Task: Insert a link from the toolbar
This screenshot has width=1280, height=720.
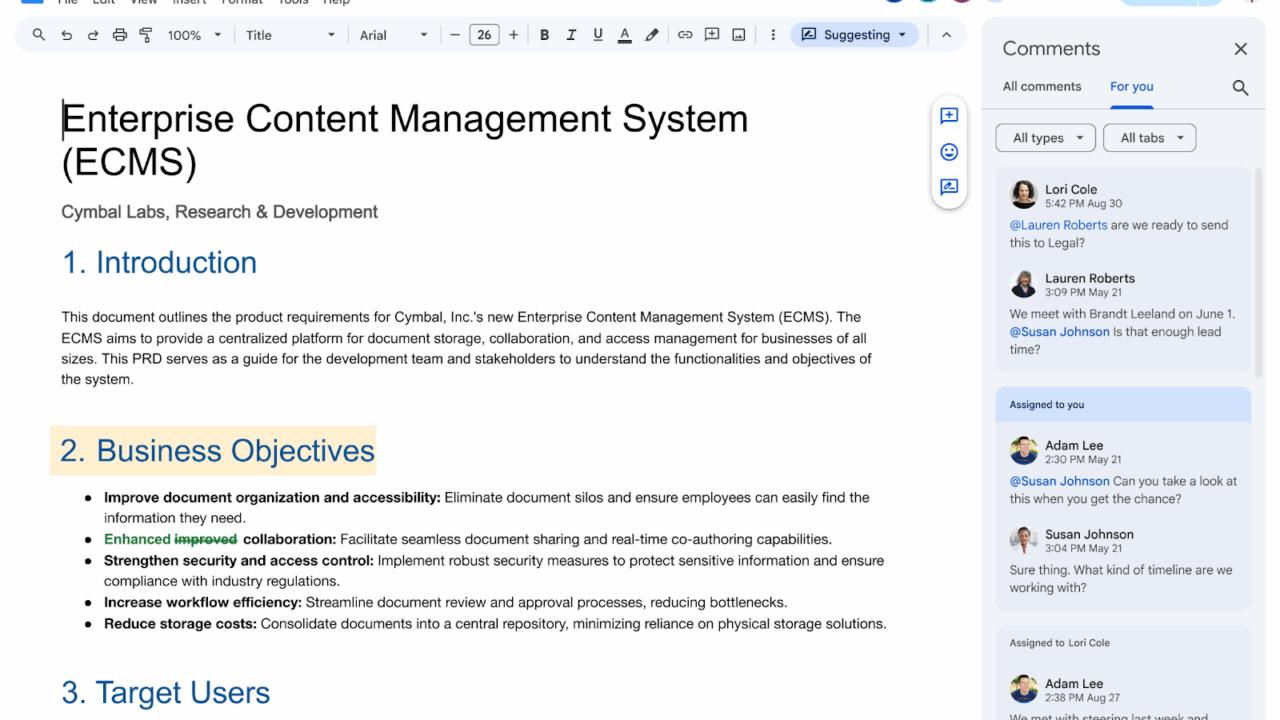Action: pyautogui.click(x=685, y=35)
